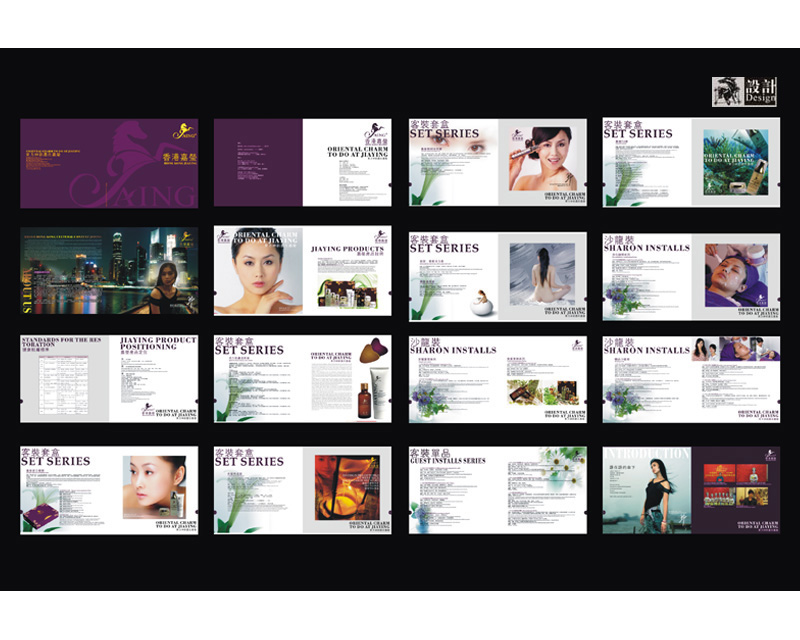
Task: Click the 'INTRODUCTION' heading text
Action: point(647,453)
